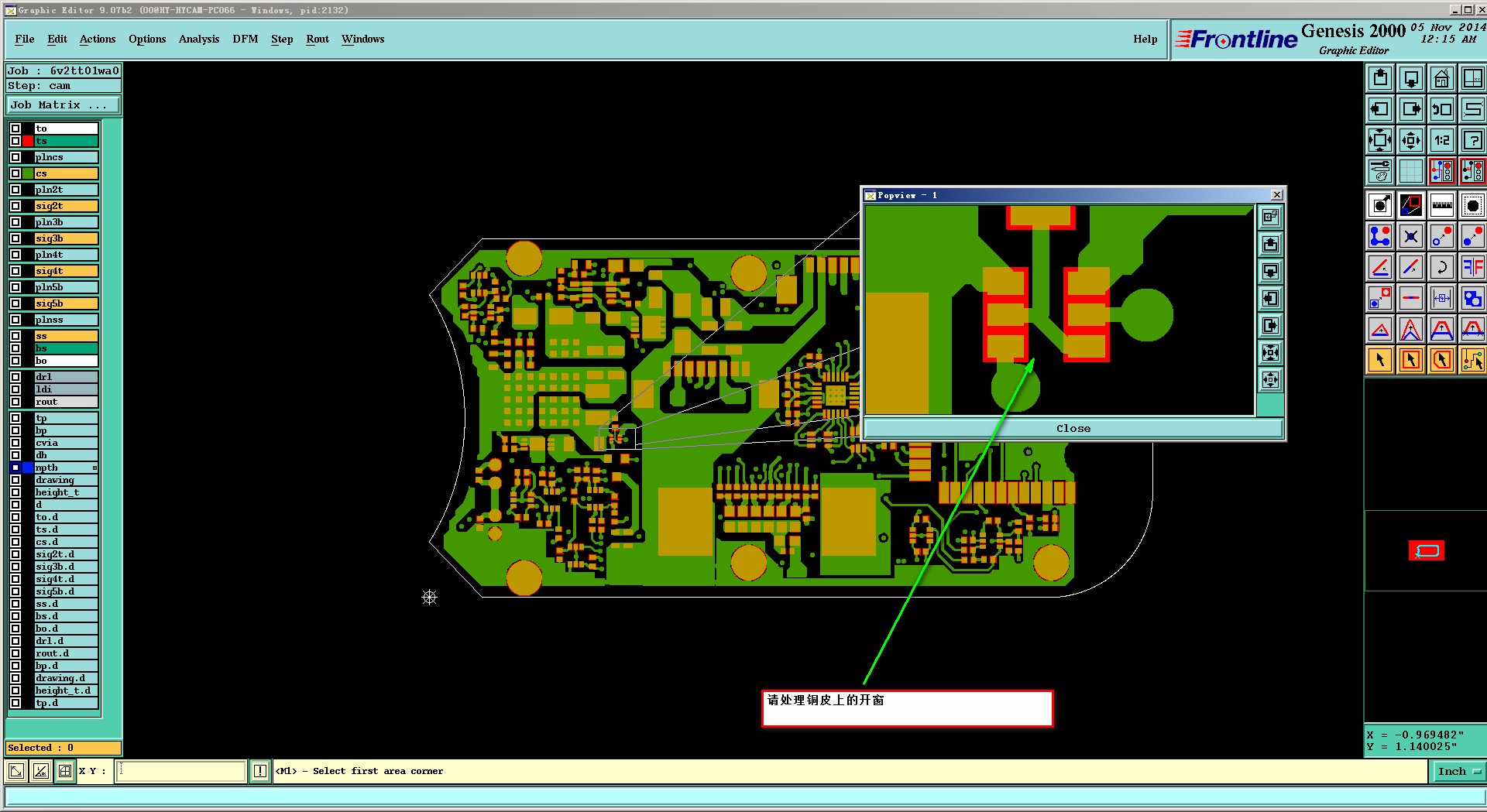Click the Job Matrix button
This screenshot has width=1487, height=812.
click(x=64, y=104)
